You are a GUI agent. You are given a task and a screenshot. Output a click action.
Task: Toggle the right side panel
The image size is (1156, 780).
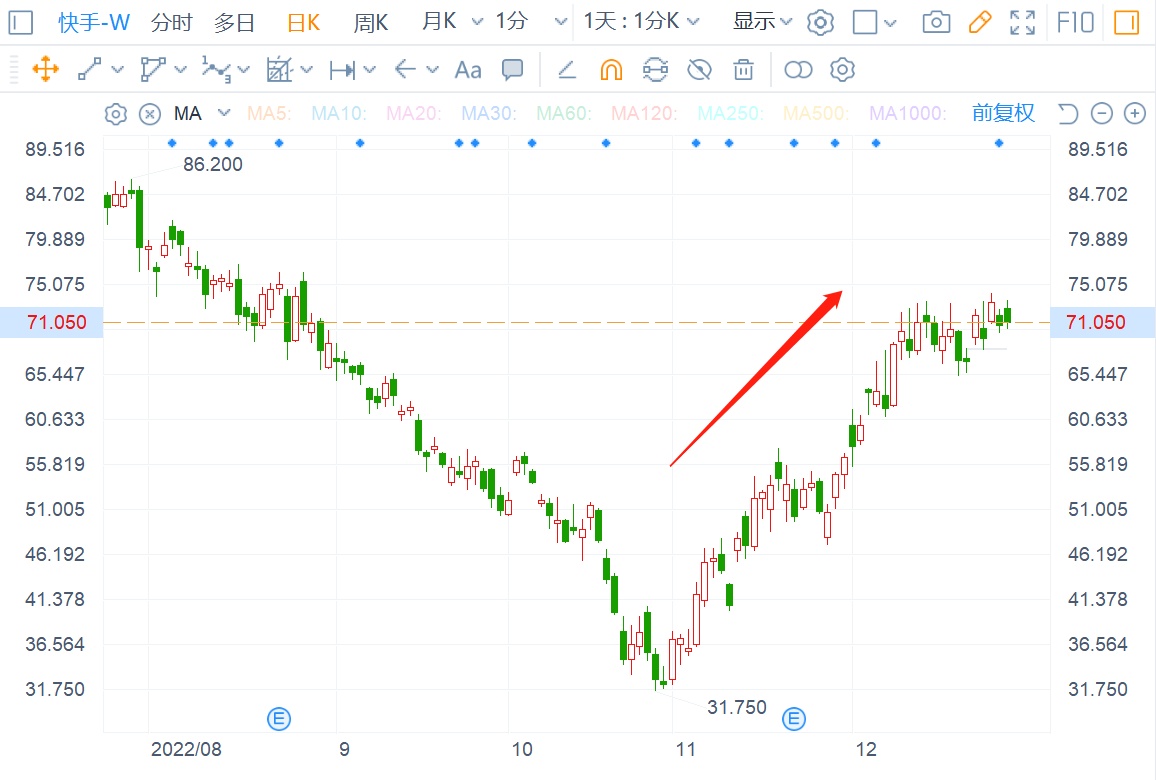tap(1127, 22)
